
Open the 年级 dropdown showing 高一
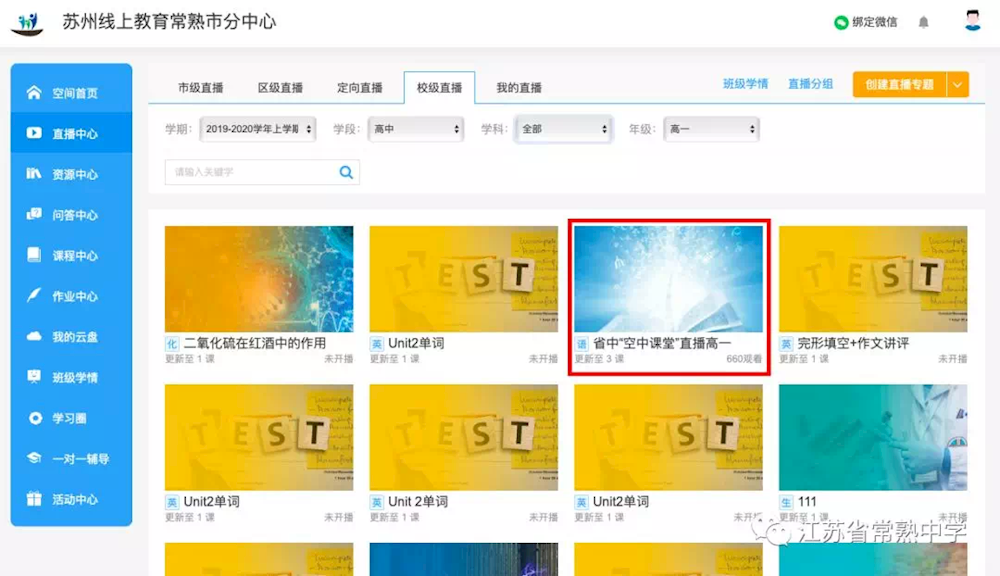tap(711, 129)
